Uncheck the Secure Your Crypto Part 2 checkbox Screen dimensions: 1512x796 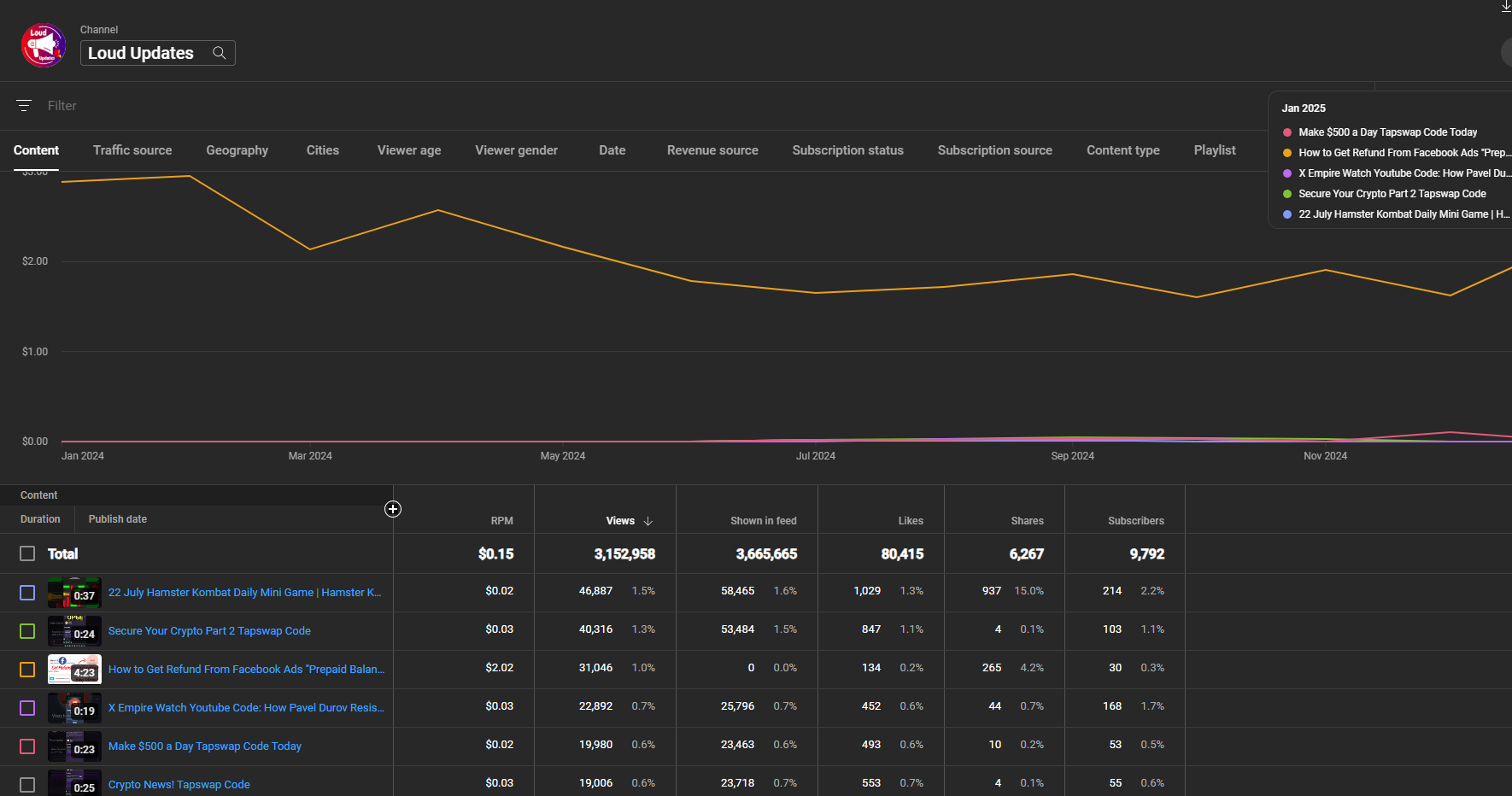[x=27, y=631]
